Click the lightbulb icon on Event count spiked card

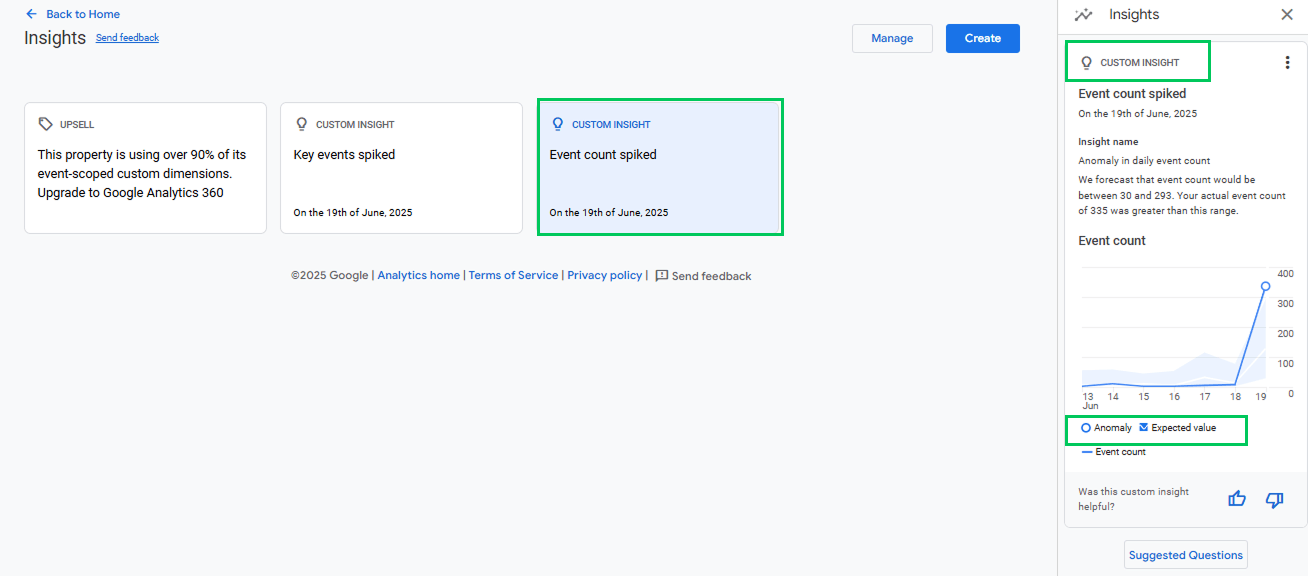click(x=557, y=124)
